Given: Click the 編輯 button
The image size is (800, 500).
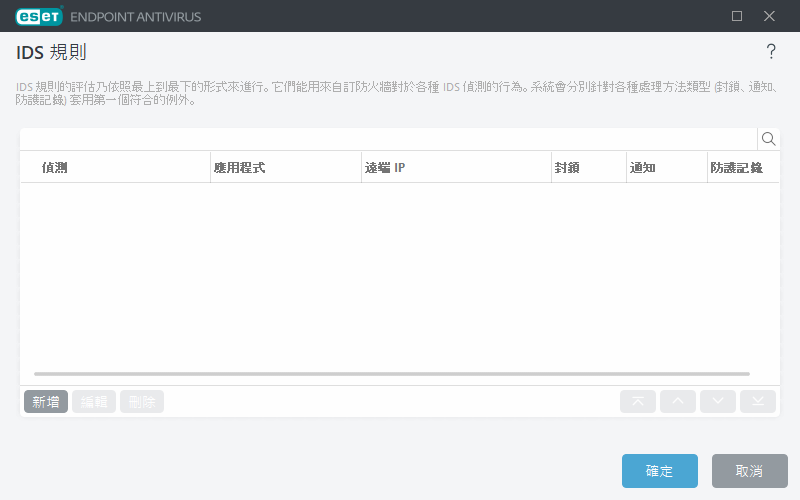Looking at the screenshot, I should point(94,402).
